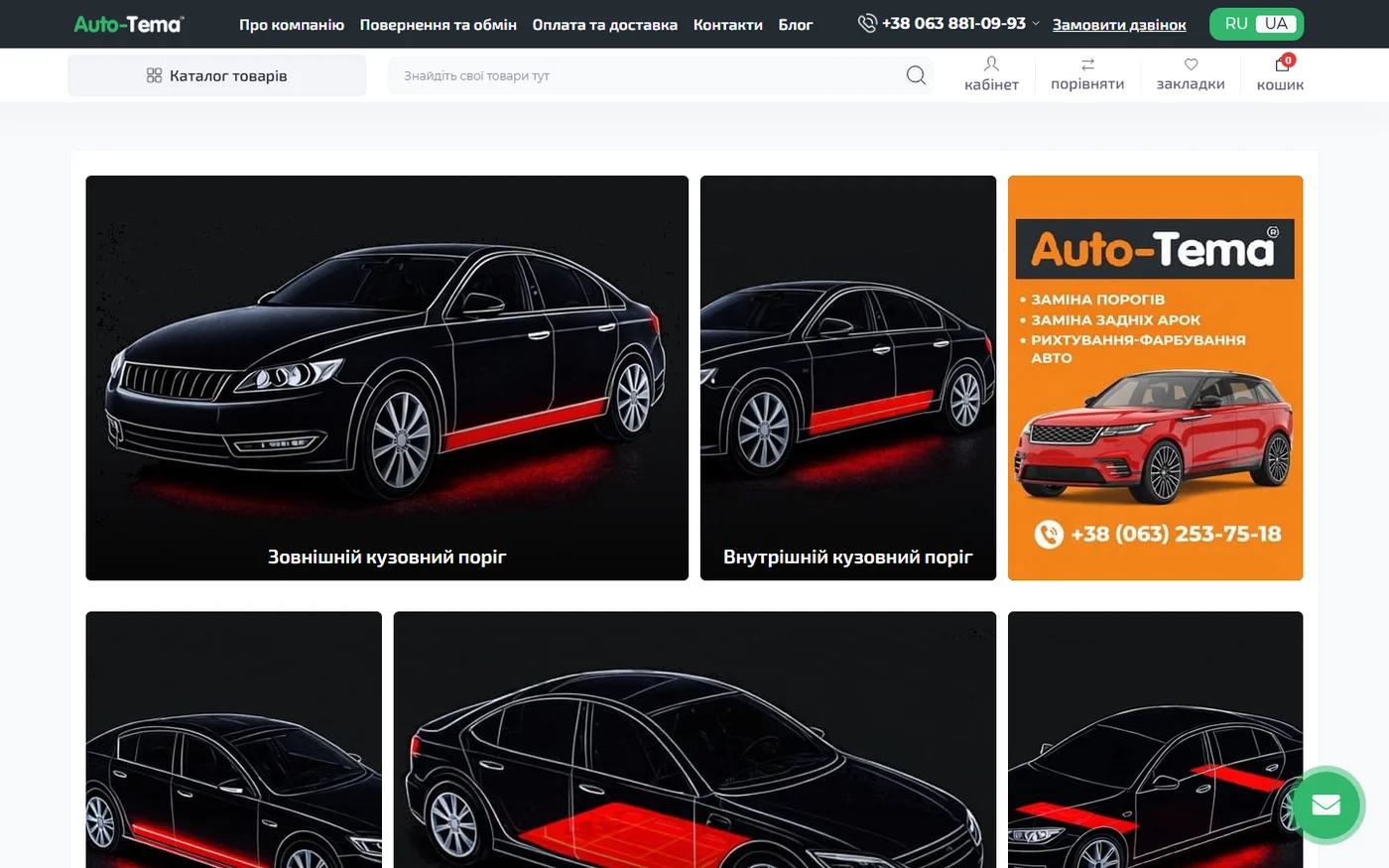Open the Каталог товарів menu
1389x868 pixels.
(x=217, y=75)
